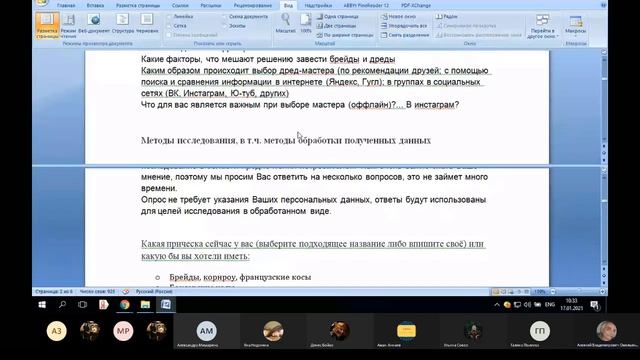The image size is (640, 360).
Task: Click lower pane vertical scrollbar
Action: click(604, 220)
